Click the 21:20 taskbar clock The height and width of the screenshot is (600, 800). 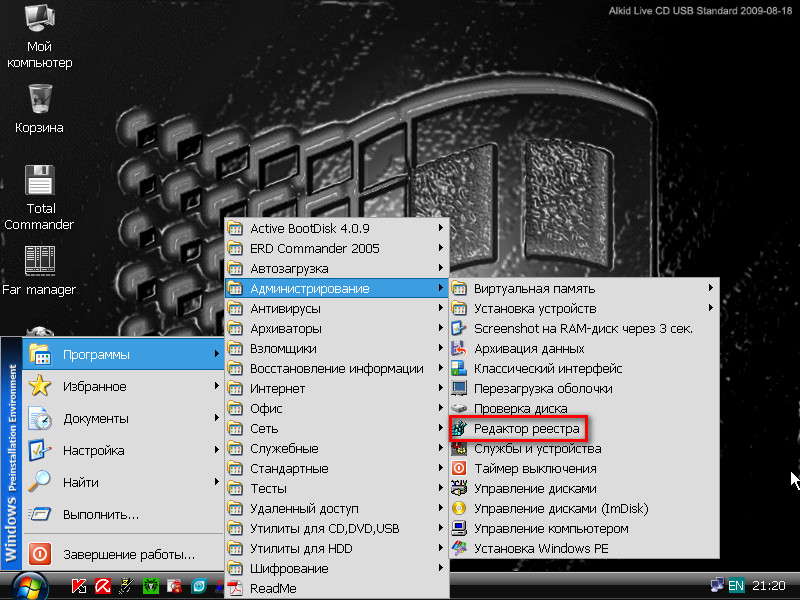coord(768,585)
